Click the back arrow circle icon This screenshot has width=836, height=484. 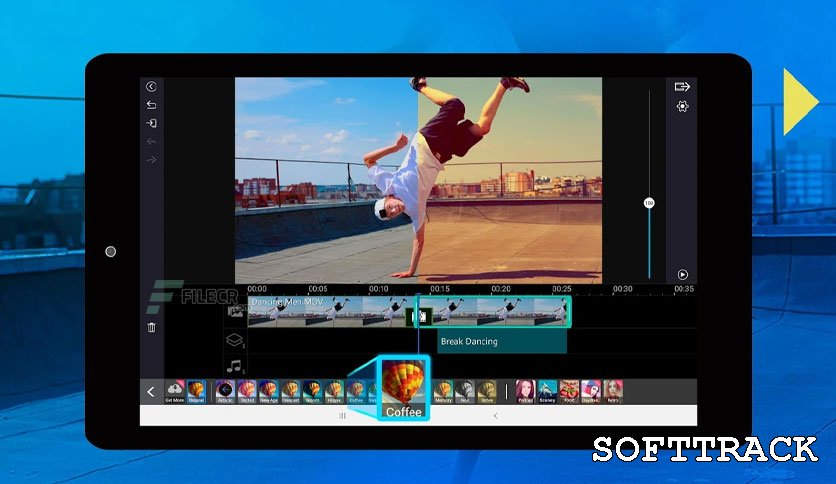[151, 87]
